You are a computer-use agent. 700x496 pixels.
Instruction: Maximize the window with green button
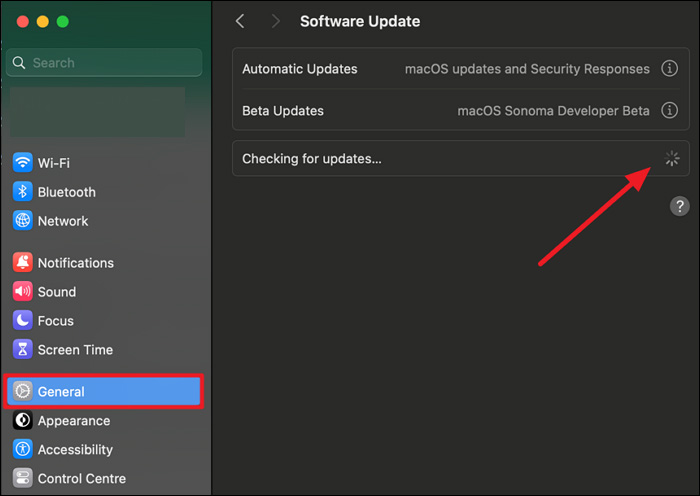62,21
